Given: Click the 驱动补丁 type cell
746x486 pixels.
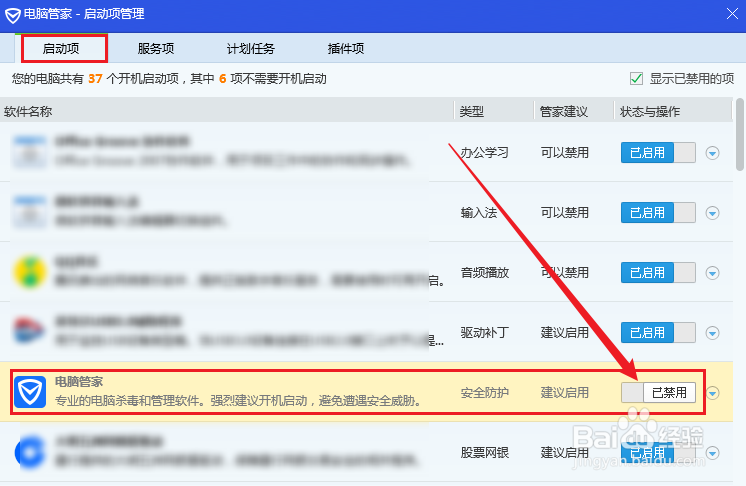Looking at the screenshot, I should point(484,332).
